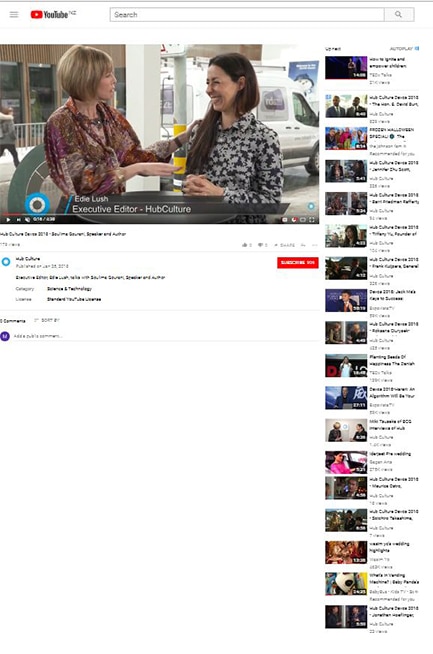The width and height of the screenshot is (433, 654).
Task: Open the ignite and empower children video
Action: click(x=387, y=63)
